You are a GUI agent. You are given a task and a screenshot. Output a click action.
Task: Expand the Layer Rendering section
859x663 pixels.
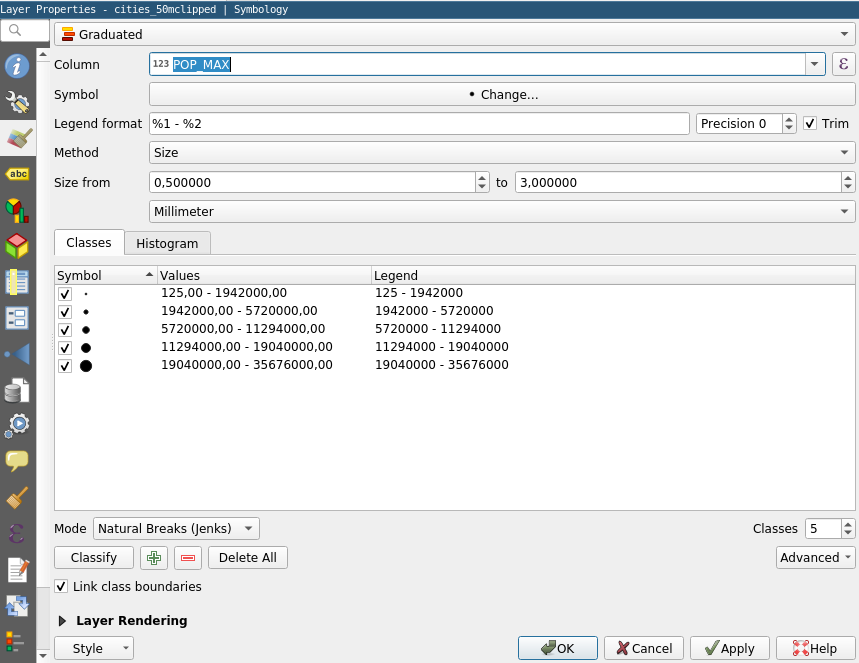pyautogui.click(x=63, y=621)
